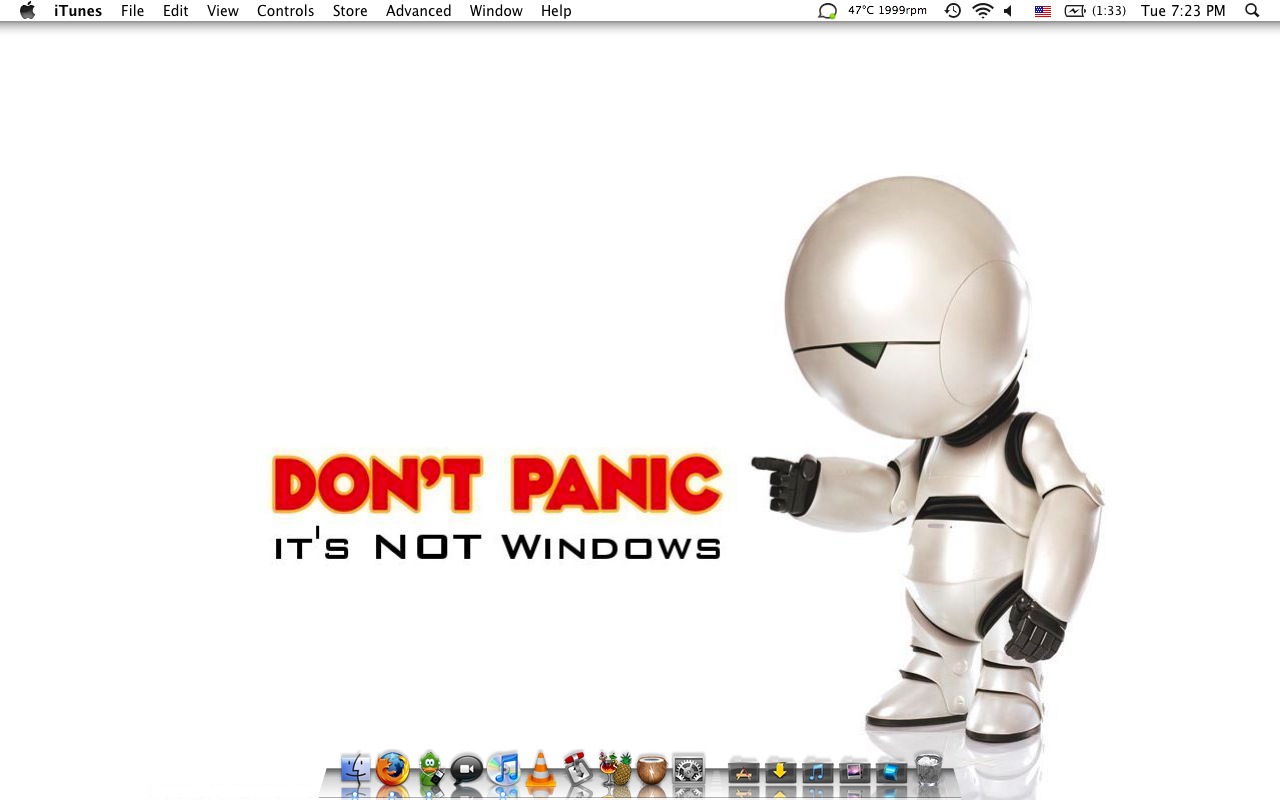The image size is (1280, 800).
Task: Open the Edit menu
Action: (x=176, y=11)
